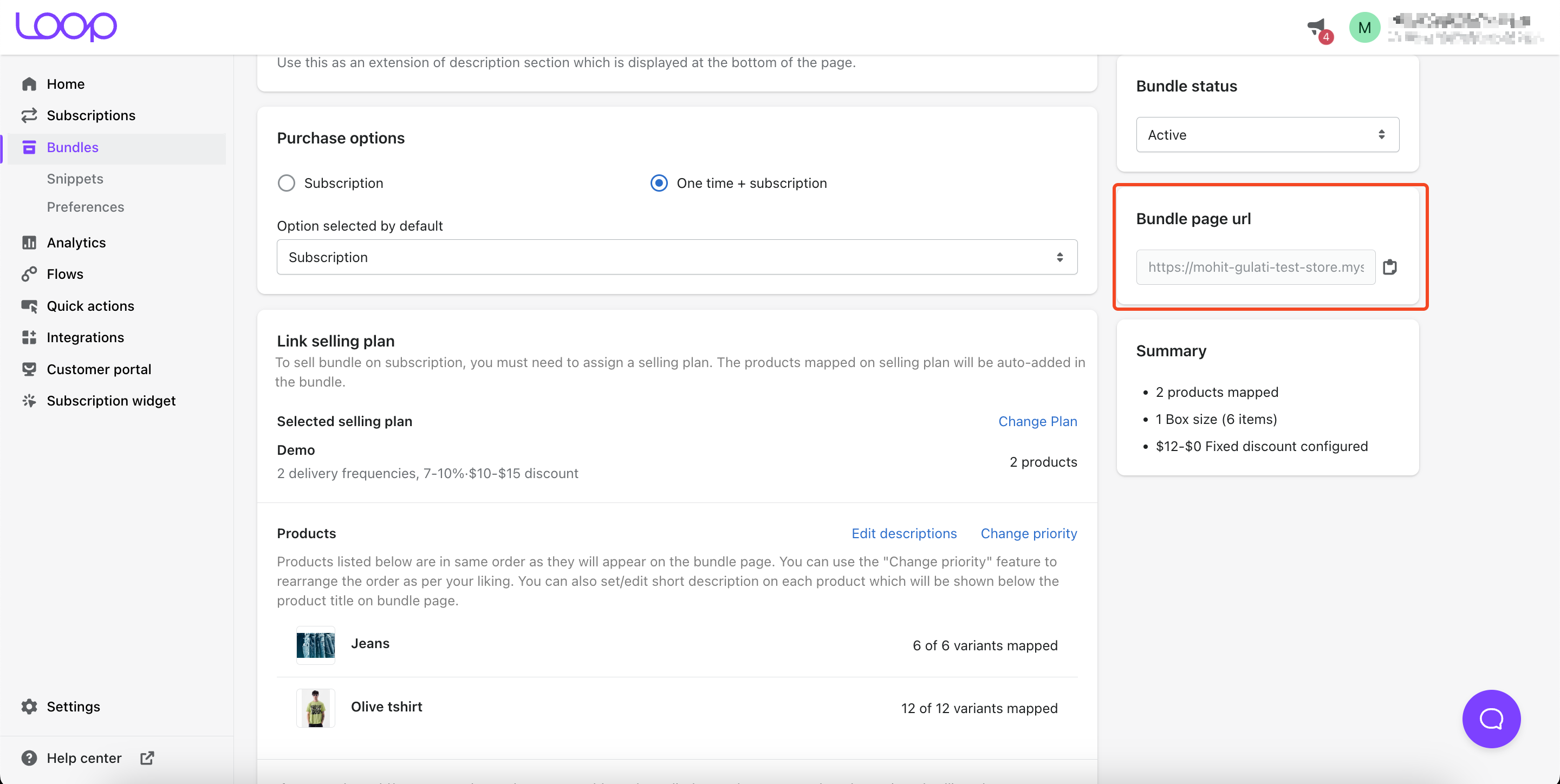Image resolution: width=1560 pixels, height=784 pixels.
Task: Copy the Bundle page url
Action: 1390,267
